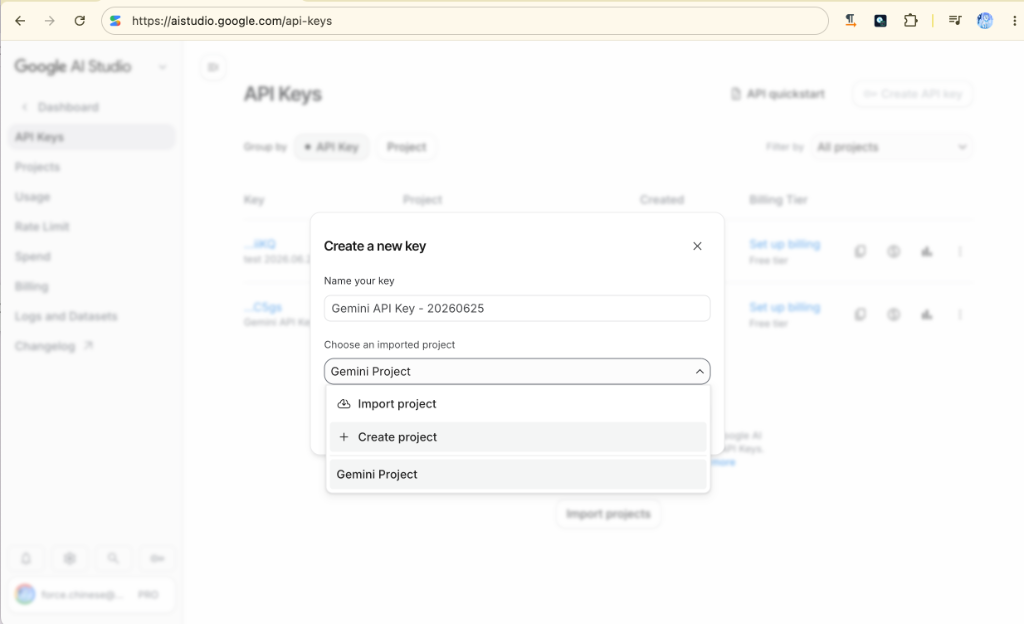This screenshot has height=624, width=1024.
Task: Select Gemini Project in the dropdown list
Action: pyautogui.click(x=517, y=475)
